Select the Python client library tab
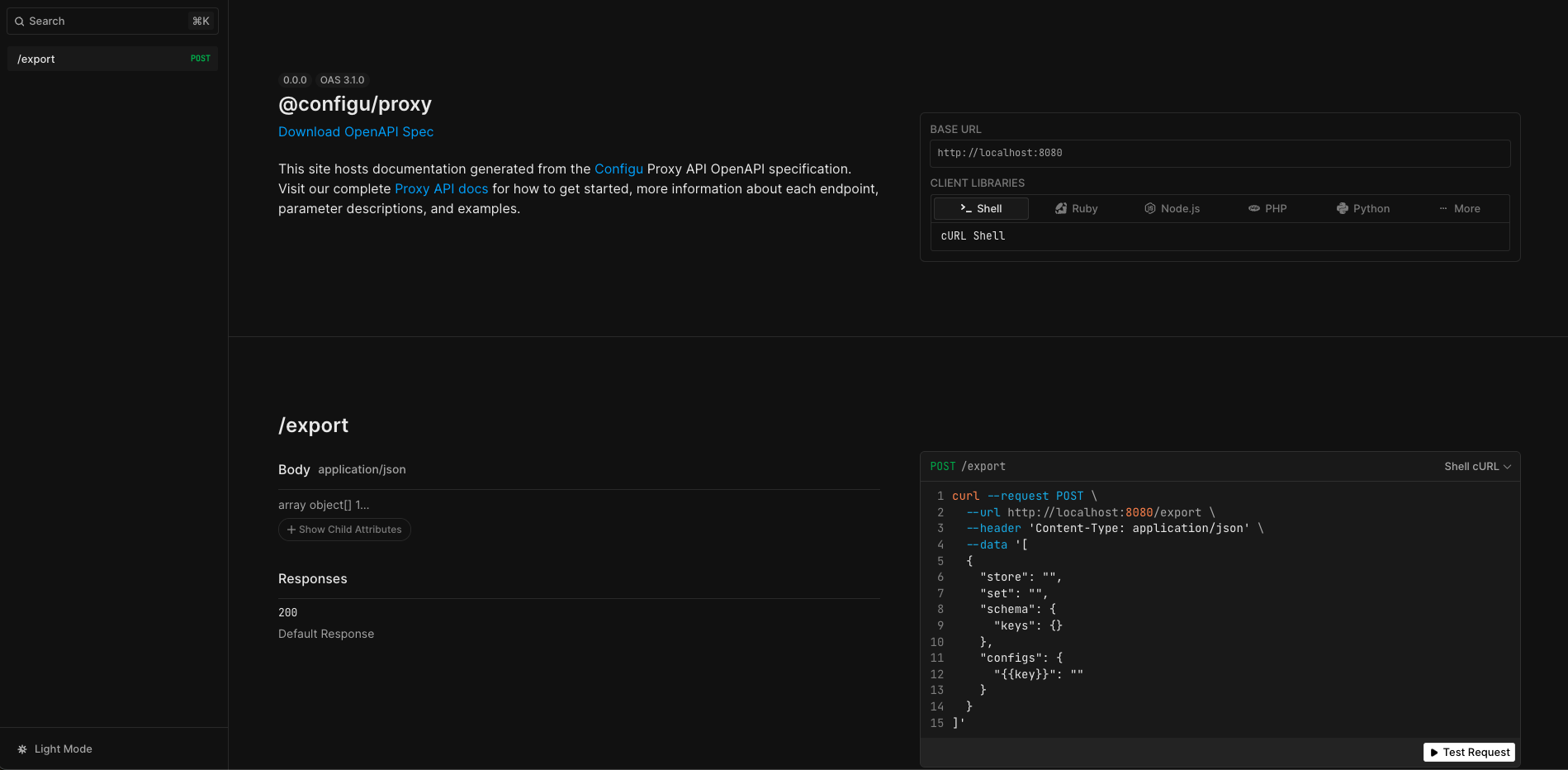Image resolution: width=1568 pixels, height=770 pixels. (x=1363, y=208)
